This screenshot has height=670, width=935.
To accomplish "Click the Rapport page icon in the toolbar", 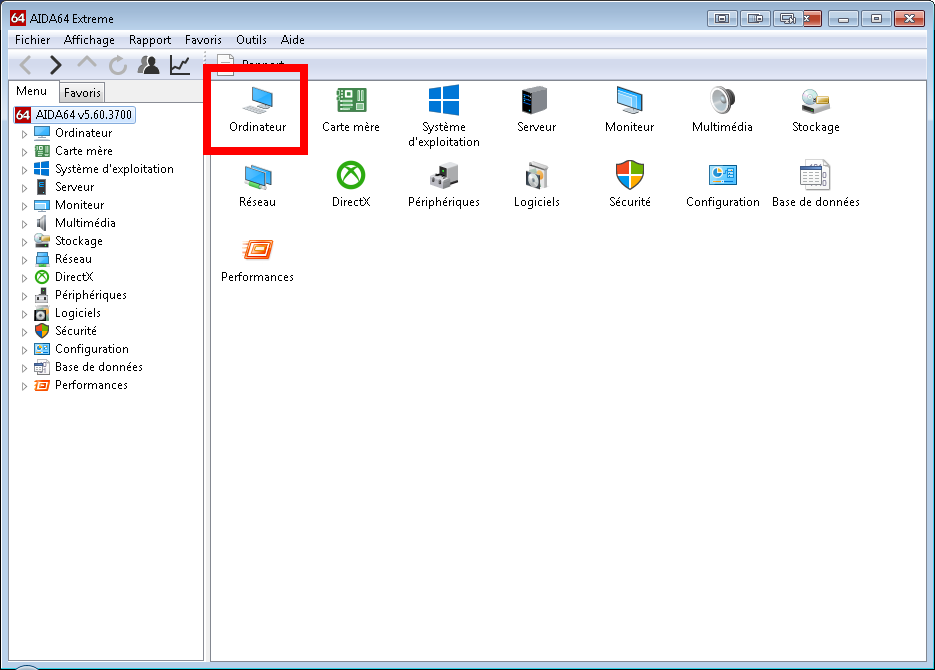I will point(225,65).
